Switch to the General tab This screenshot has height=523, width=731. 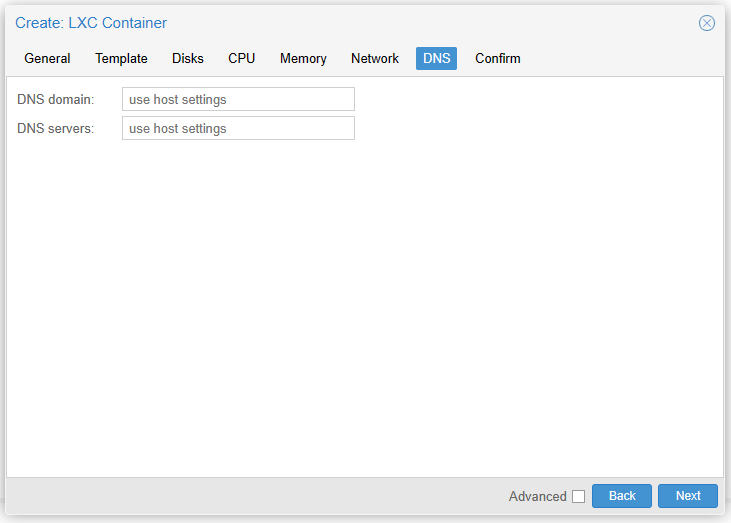pos(47,59)
